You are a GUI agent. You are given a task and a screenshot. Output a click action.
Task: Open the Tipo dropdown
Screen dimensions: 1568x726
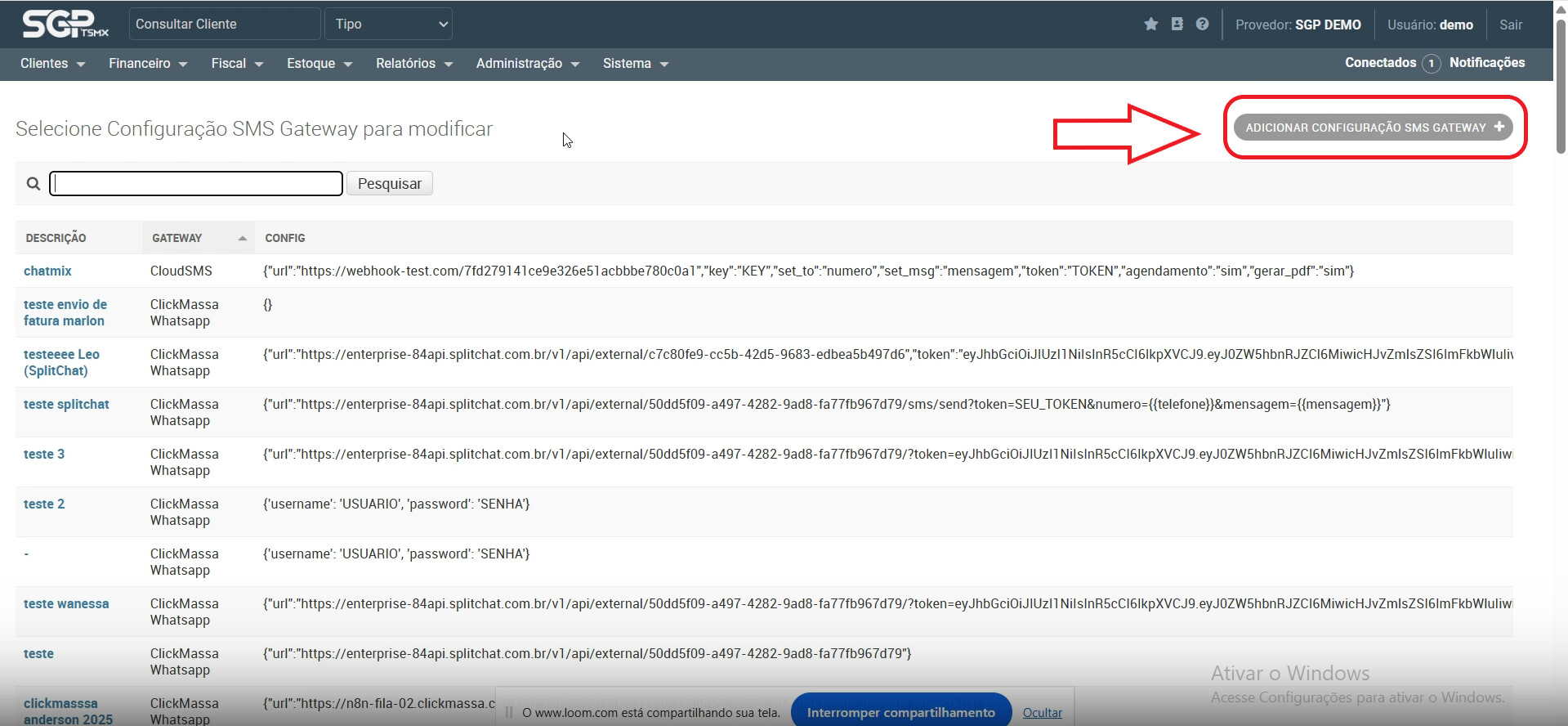click(389, 25)
